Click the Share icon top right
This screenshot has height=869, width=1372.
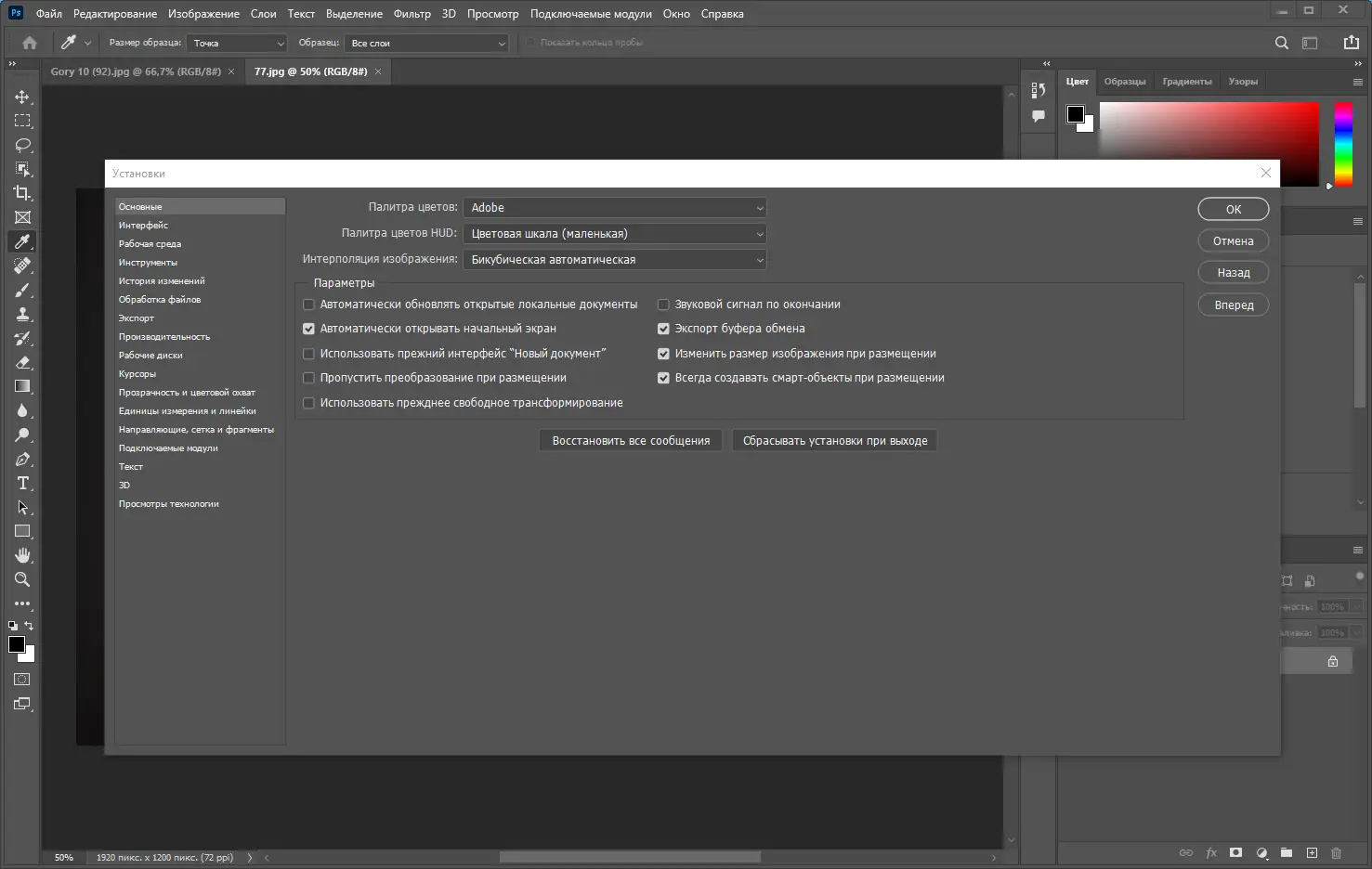(x=1352, y=43)
